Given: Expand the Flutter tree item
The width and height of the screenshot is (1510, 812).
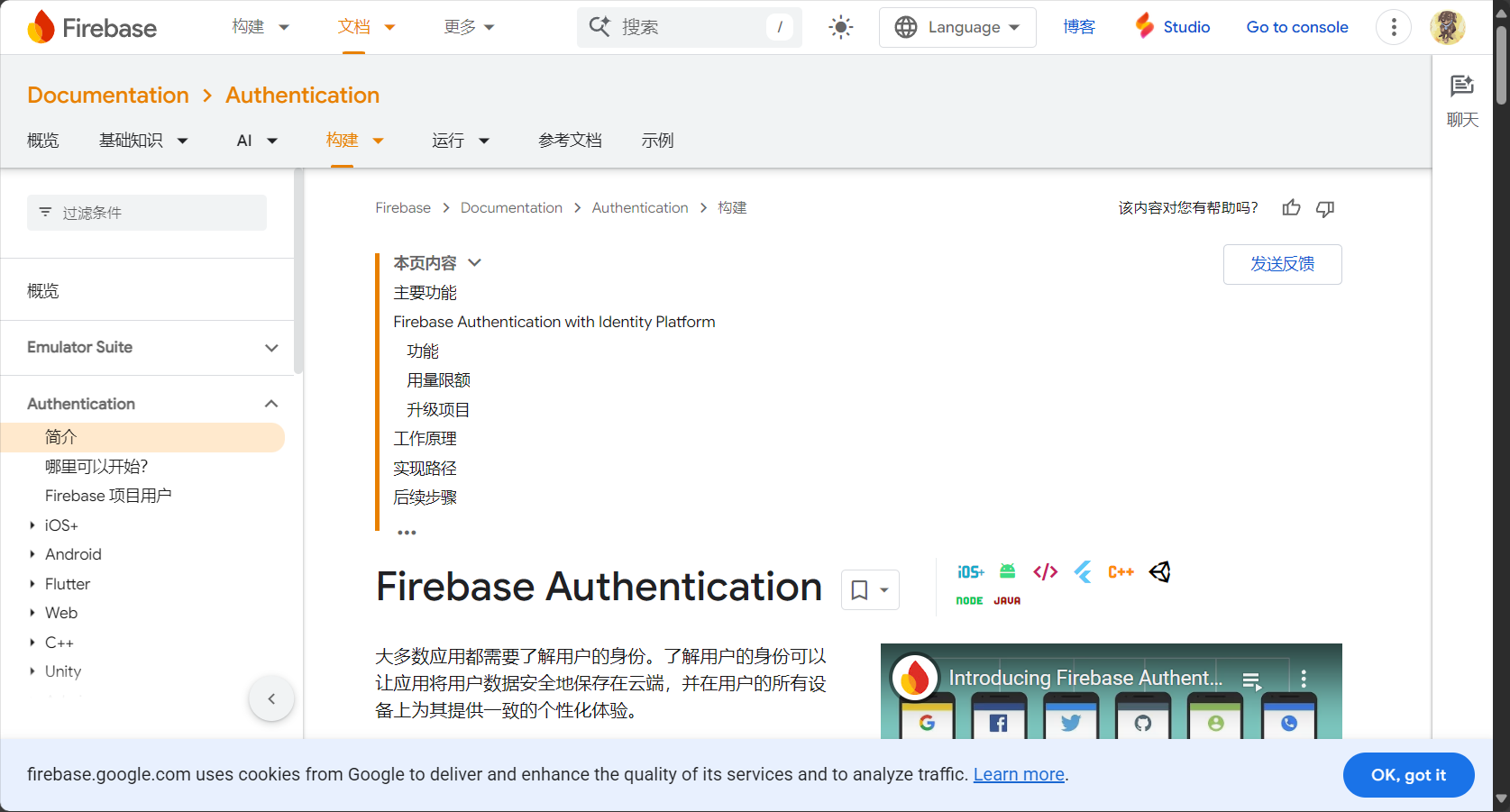Looking at the screenshot, I should pos(32,584).
